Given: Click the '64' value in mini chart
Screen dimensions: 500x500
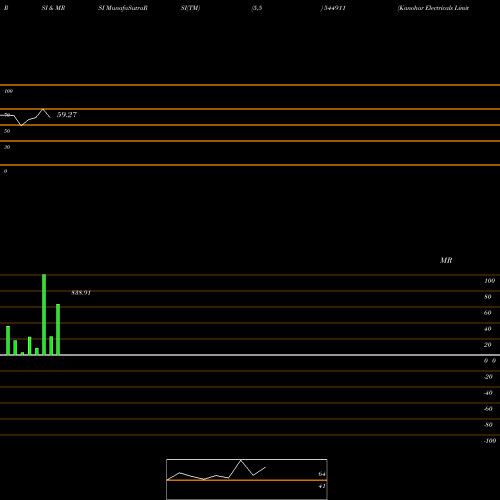Looking at the screenshot, I should [x=322, y=474].
